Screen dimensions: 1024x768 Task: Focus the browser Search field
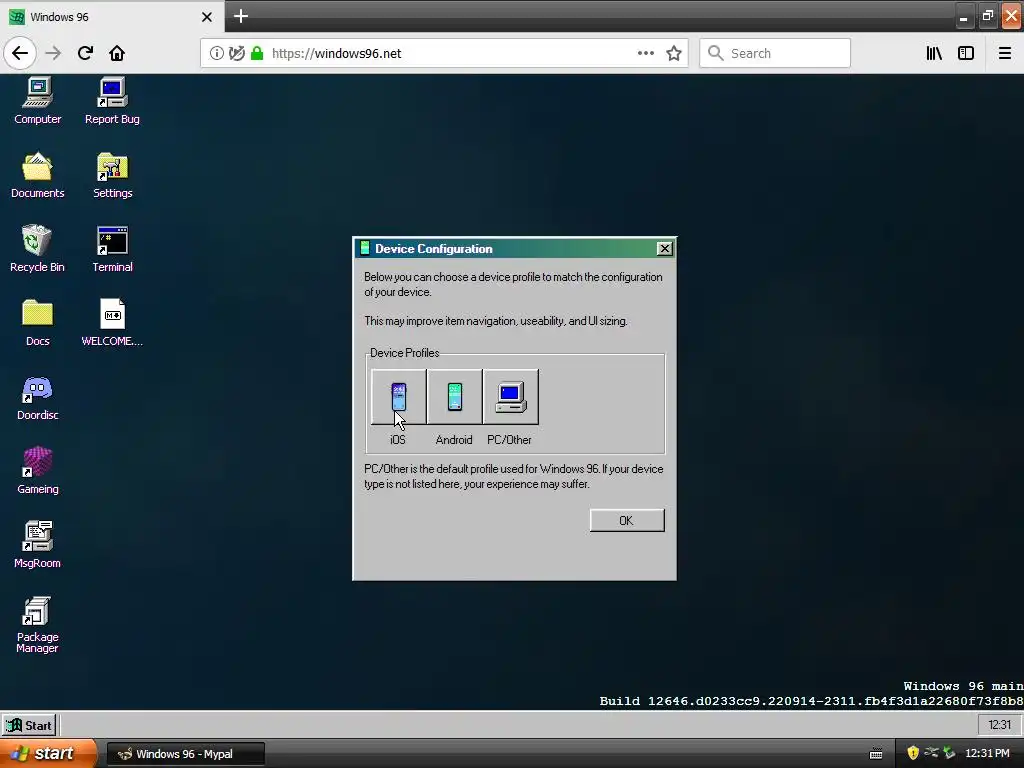point(775,54)
